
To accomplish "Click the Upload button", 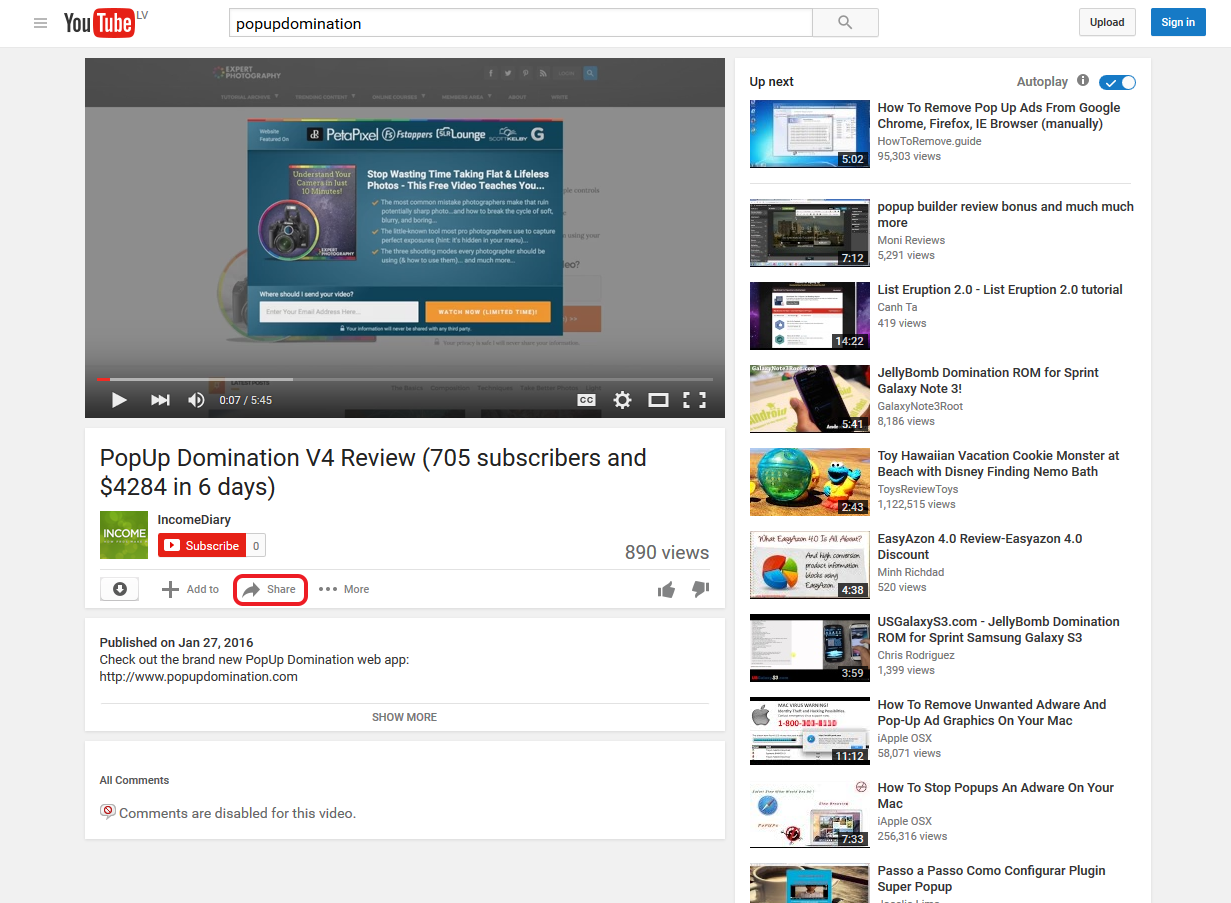I will tap(1107, 22).
